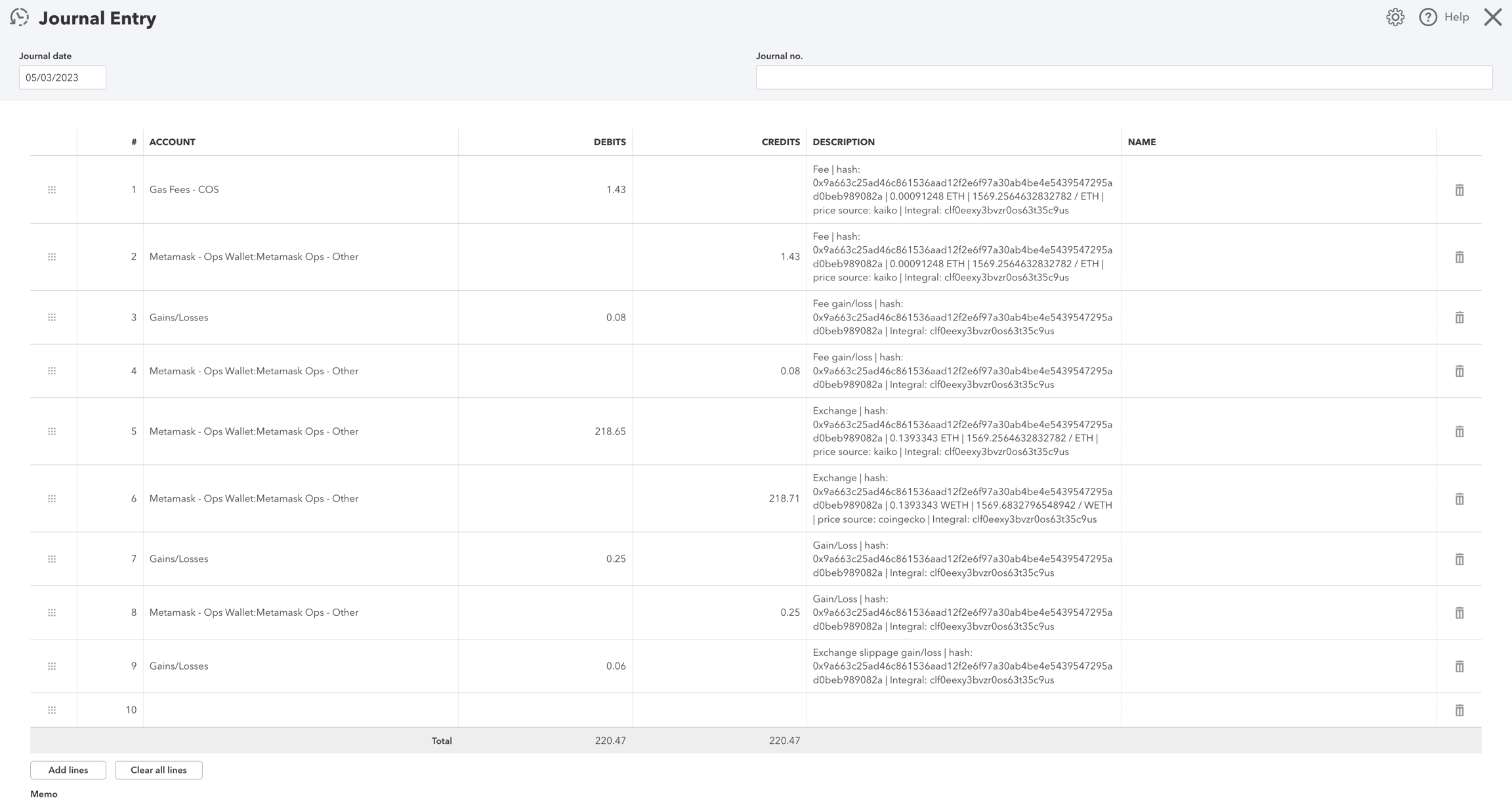The image size is (1512, 801).
Task: Click trash icon for line 6
Action: point(1459,499)
